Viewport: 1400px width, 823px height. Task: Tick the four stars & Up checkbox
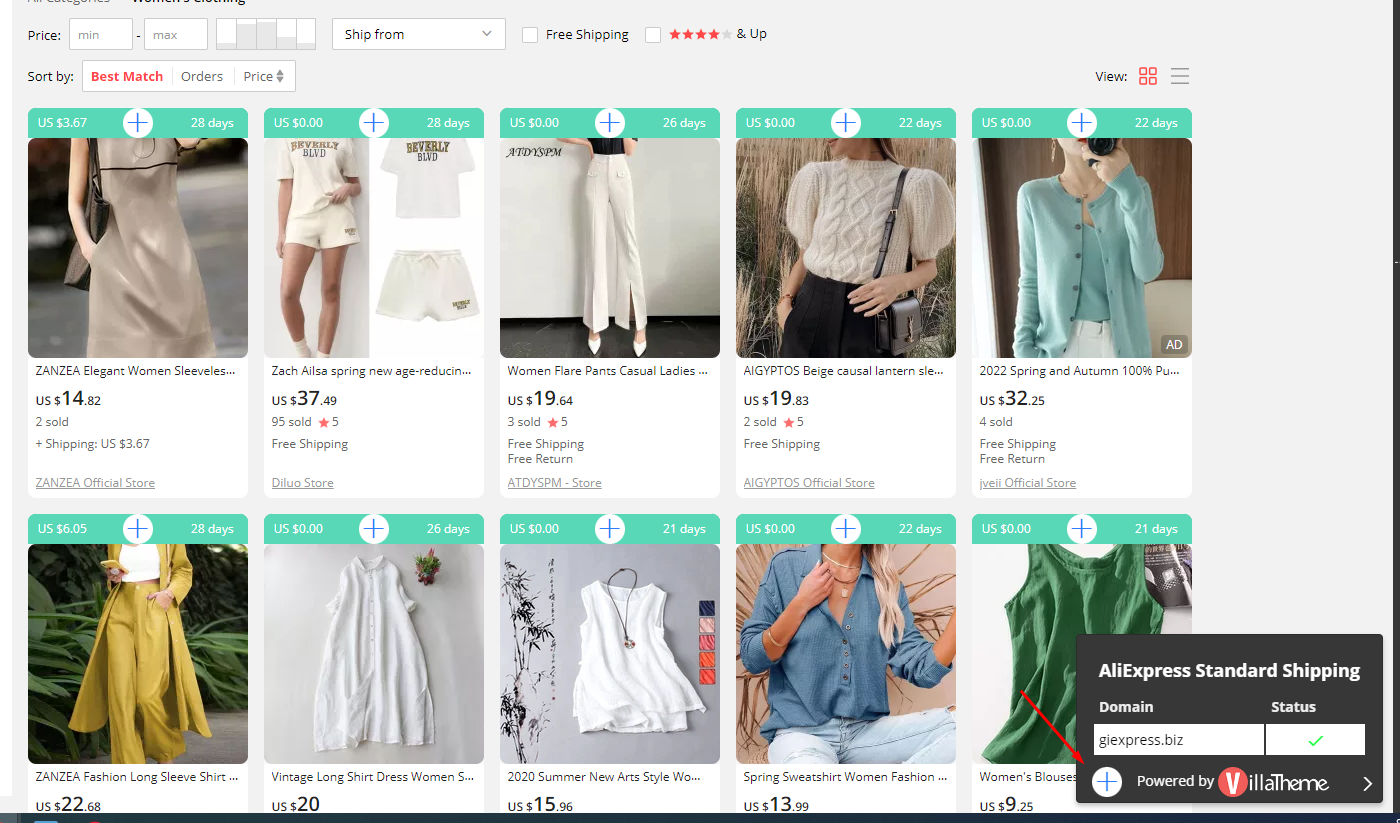(x=653, y=35)
